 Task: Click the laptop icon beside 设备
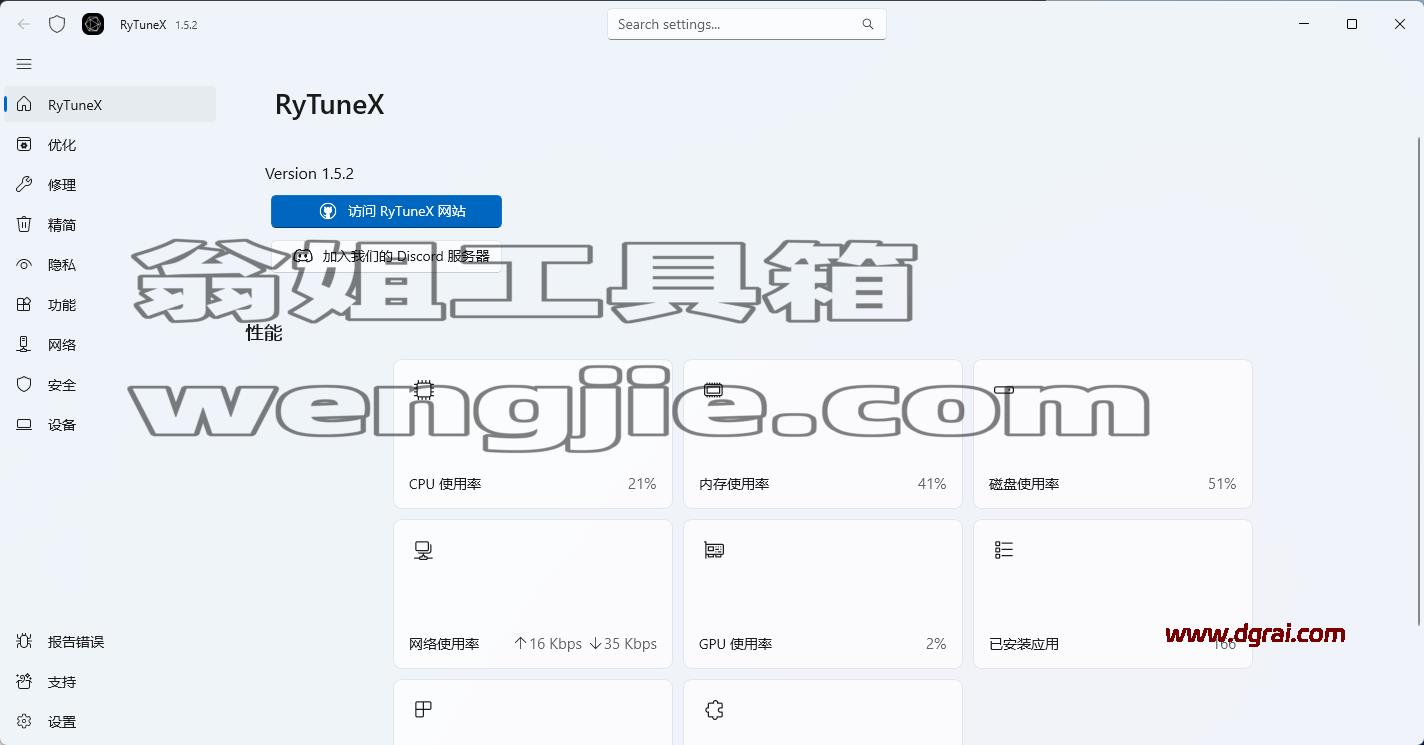(24, 424)
